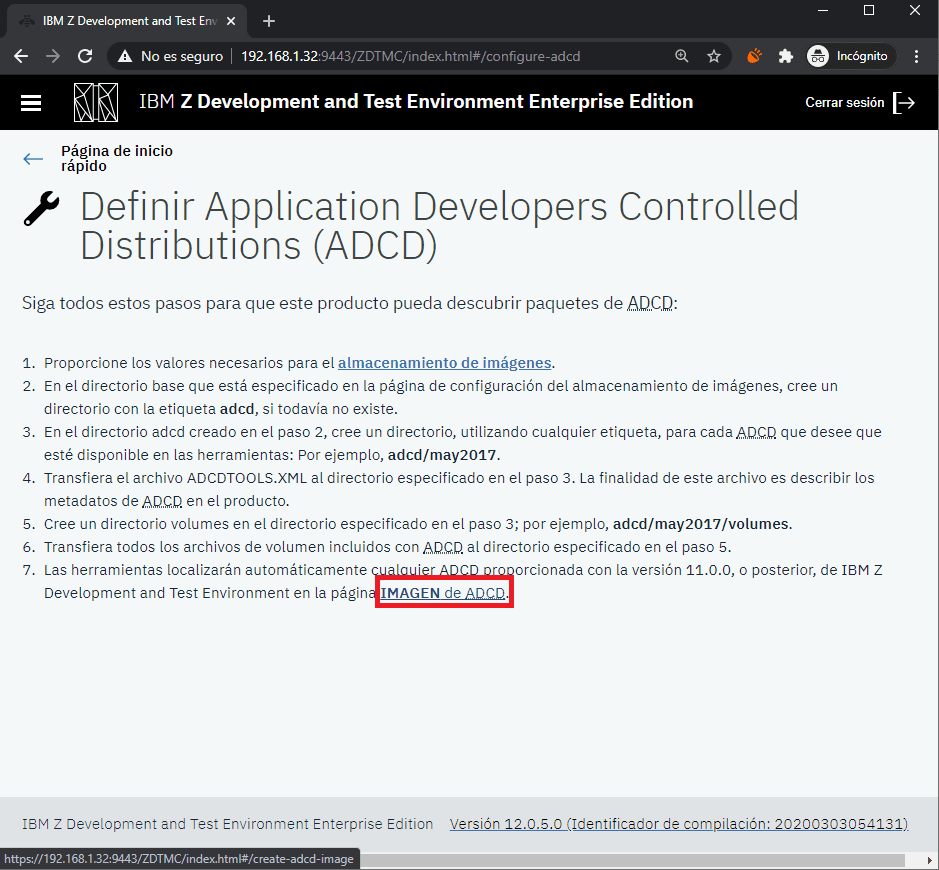Click the orange extension icon in the toolbar
The image size is (939, 870).
[x=755, y=57]
